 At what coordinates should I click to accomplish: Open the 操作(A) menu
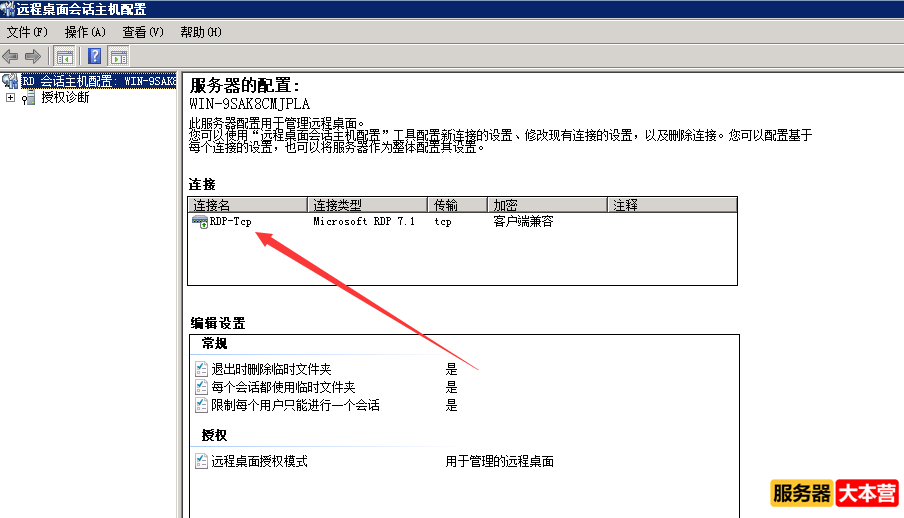pyautogui.click(x=85, y=32)
